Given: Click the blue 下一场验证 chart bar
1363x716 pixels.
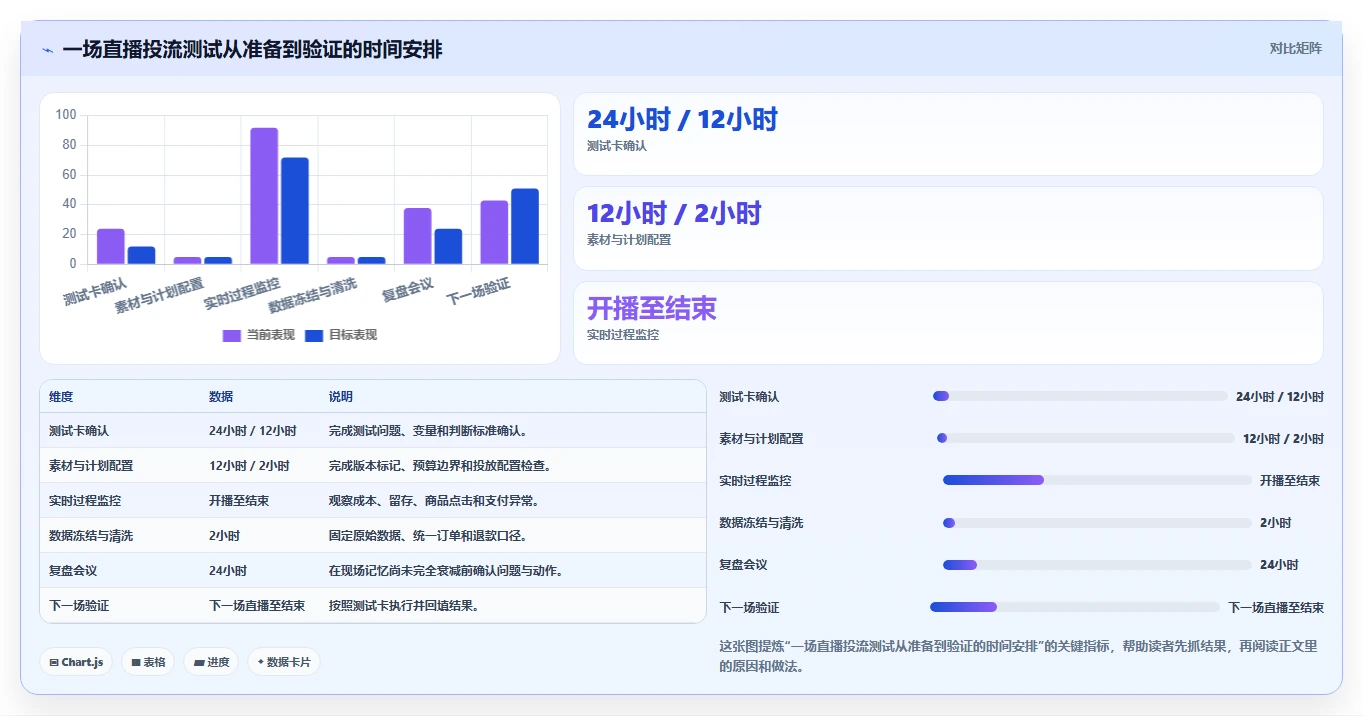Looking at the screenshot, I should [525, 227].
